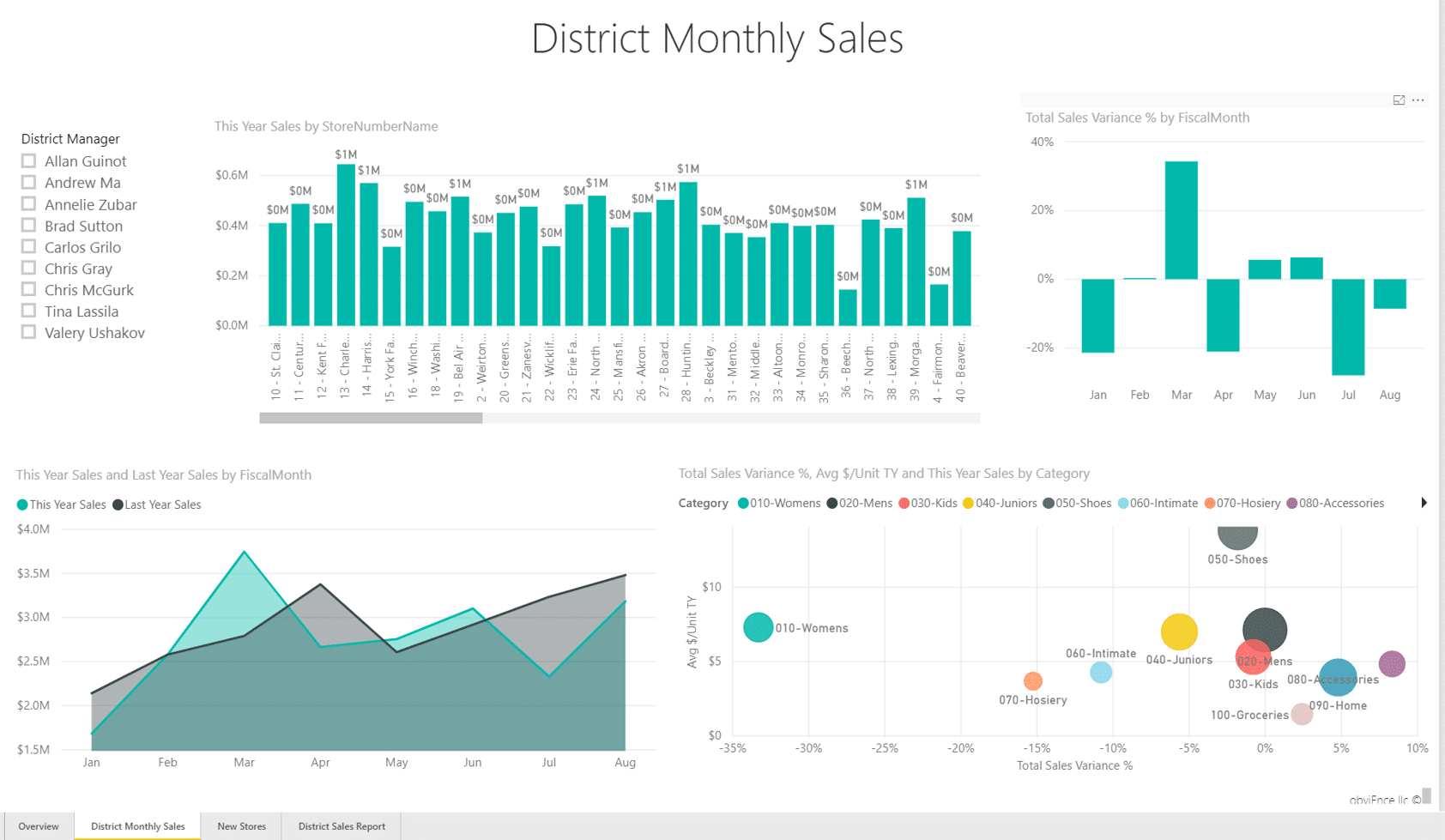Check the Allan Guinot district manager checkbox
Screen dimensions: 1445x840
coord(28,160)
